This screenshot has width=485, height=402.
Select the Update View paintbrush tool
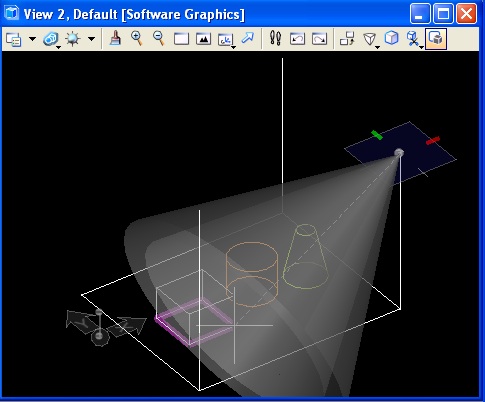115,38
